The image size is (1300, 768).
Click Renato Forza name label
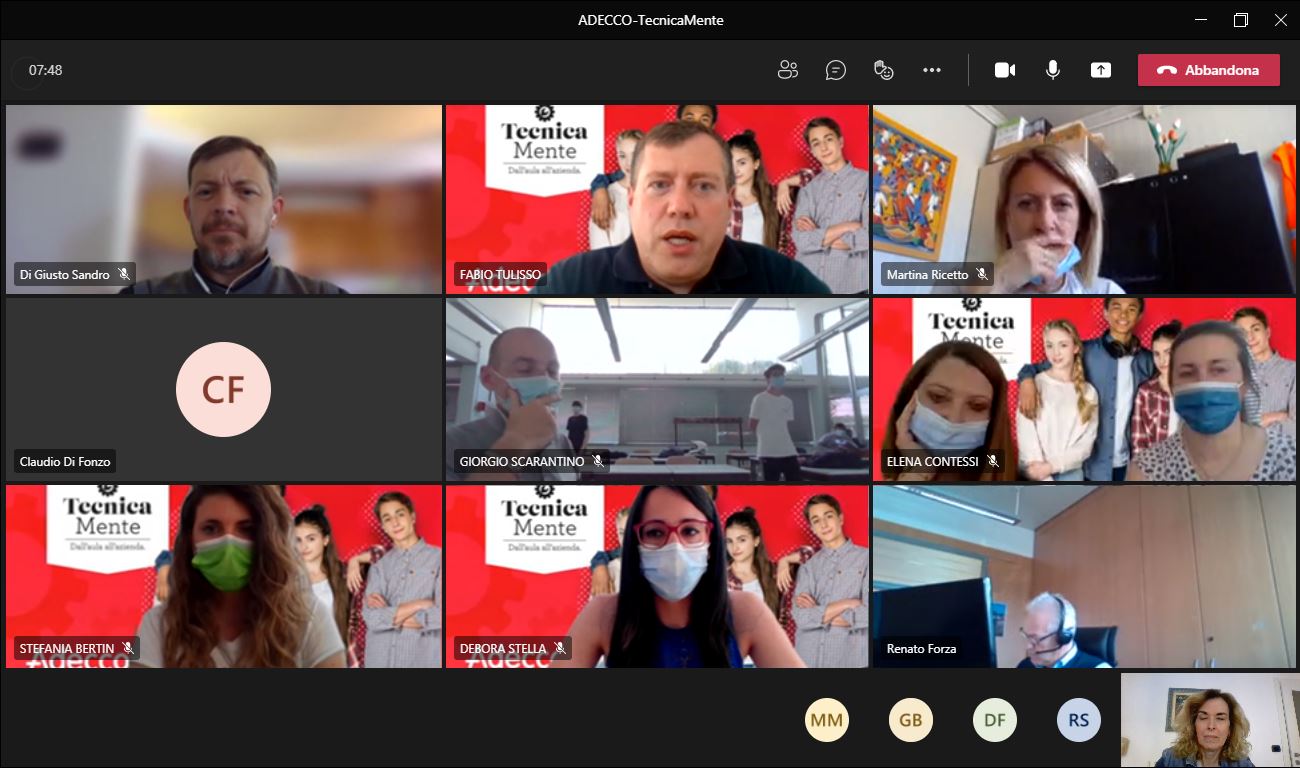click(921, 649)
